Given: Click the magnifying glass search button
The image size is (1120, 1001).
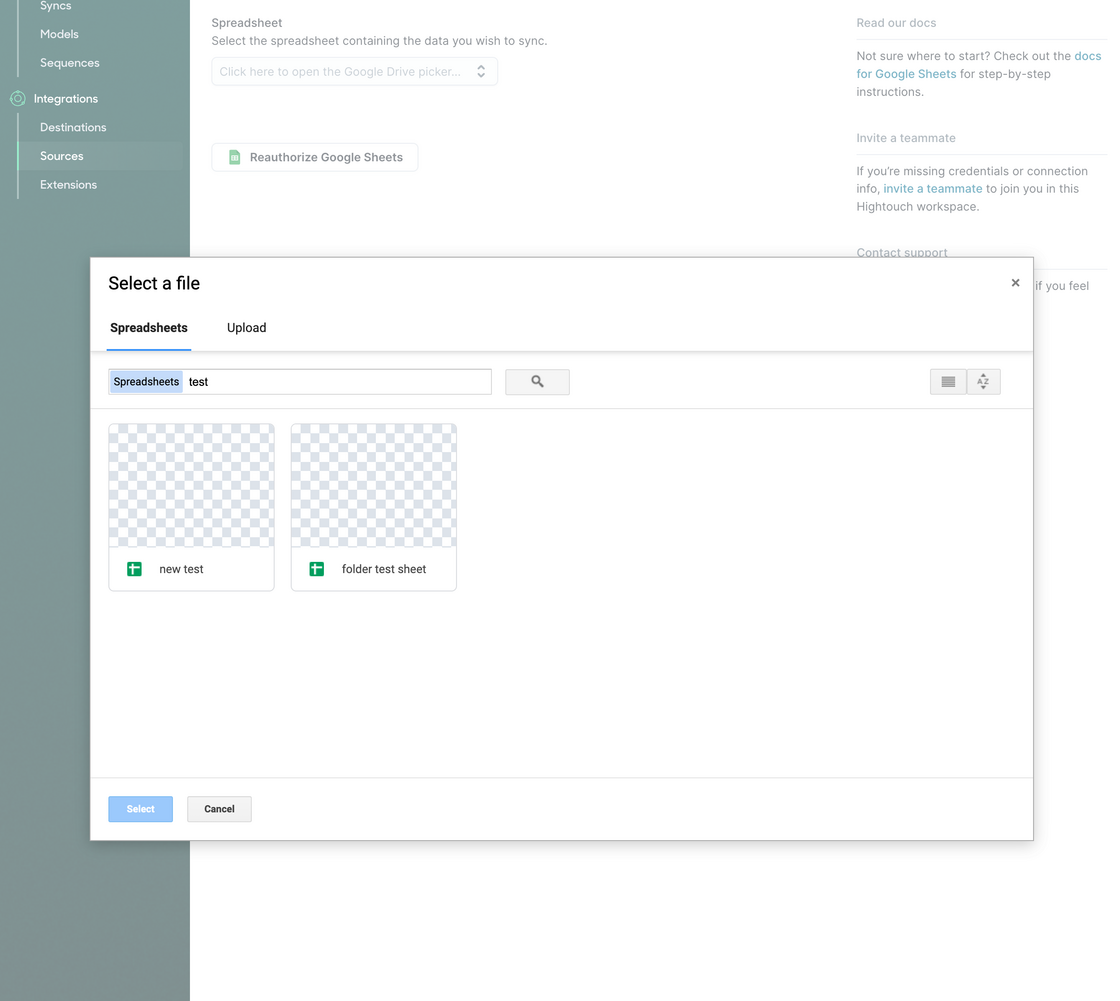Looking at the screenshot, I should (537, 382).
